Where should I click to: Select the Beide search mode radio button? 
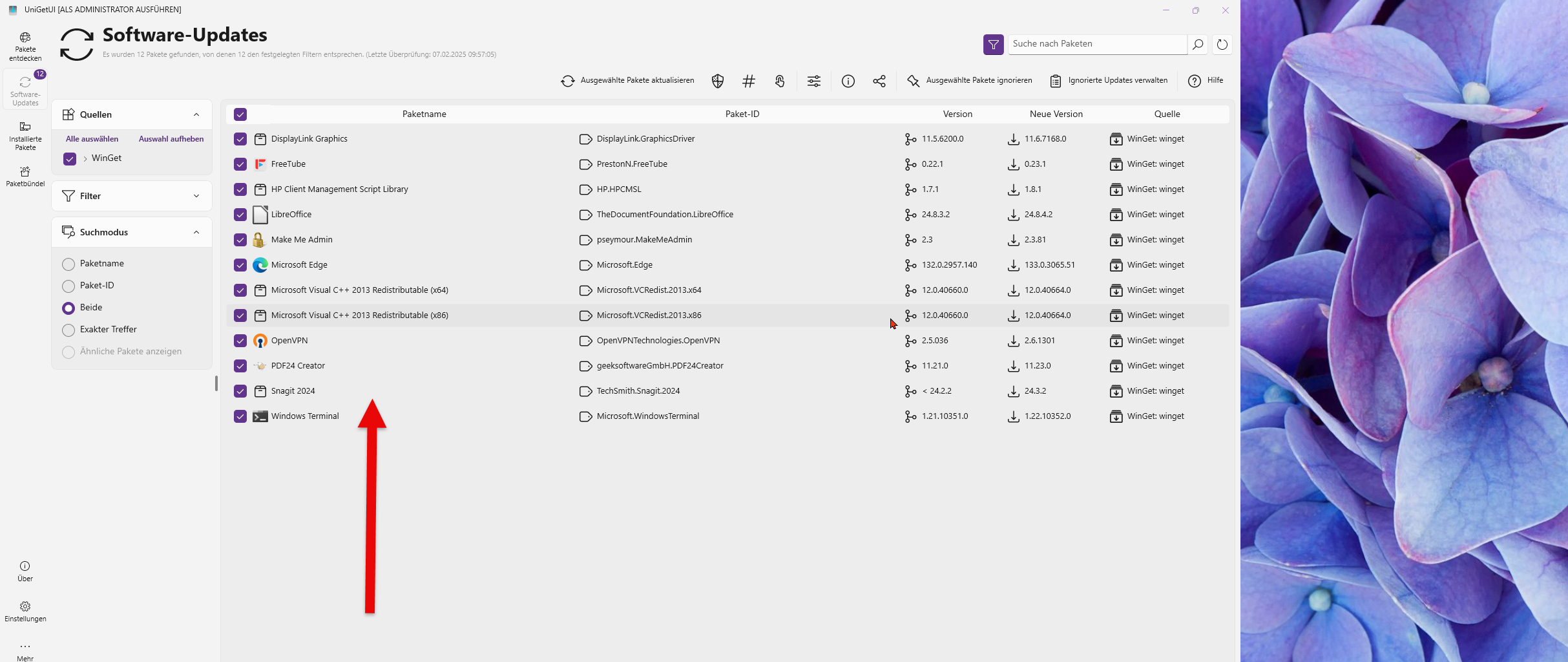tap(68, 308)
